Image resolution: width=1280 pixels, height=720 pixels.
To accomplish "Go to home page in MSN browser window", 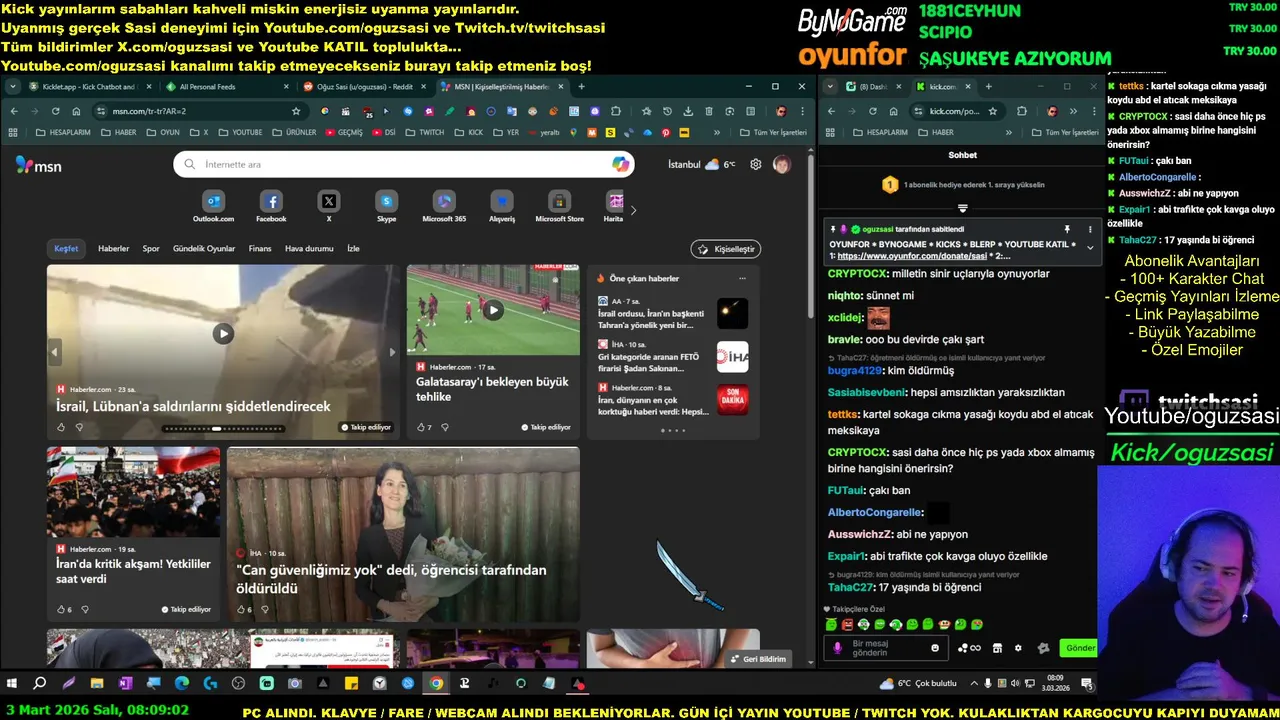I will click(76, 111).
